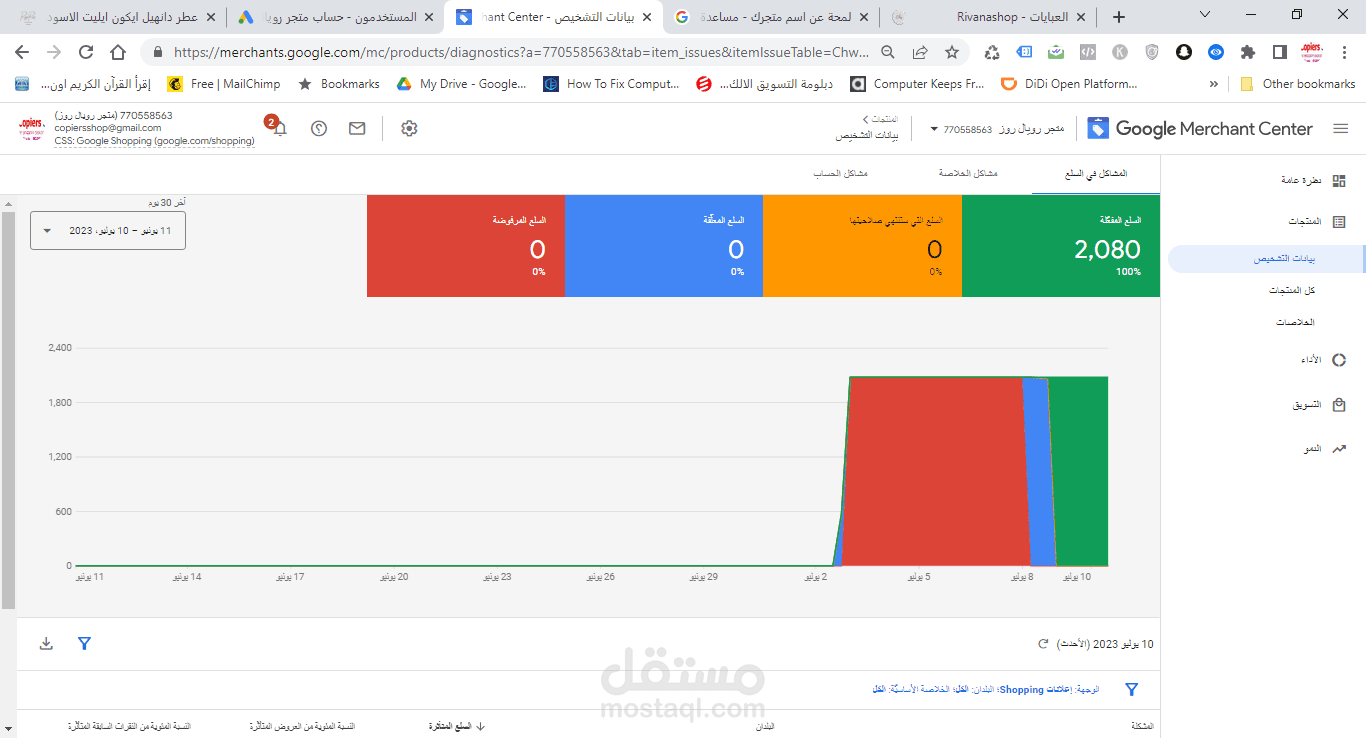
Task: Click the filter icon in the destination row
Action: (x=1132, y=689)
